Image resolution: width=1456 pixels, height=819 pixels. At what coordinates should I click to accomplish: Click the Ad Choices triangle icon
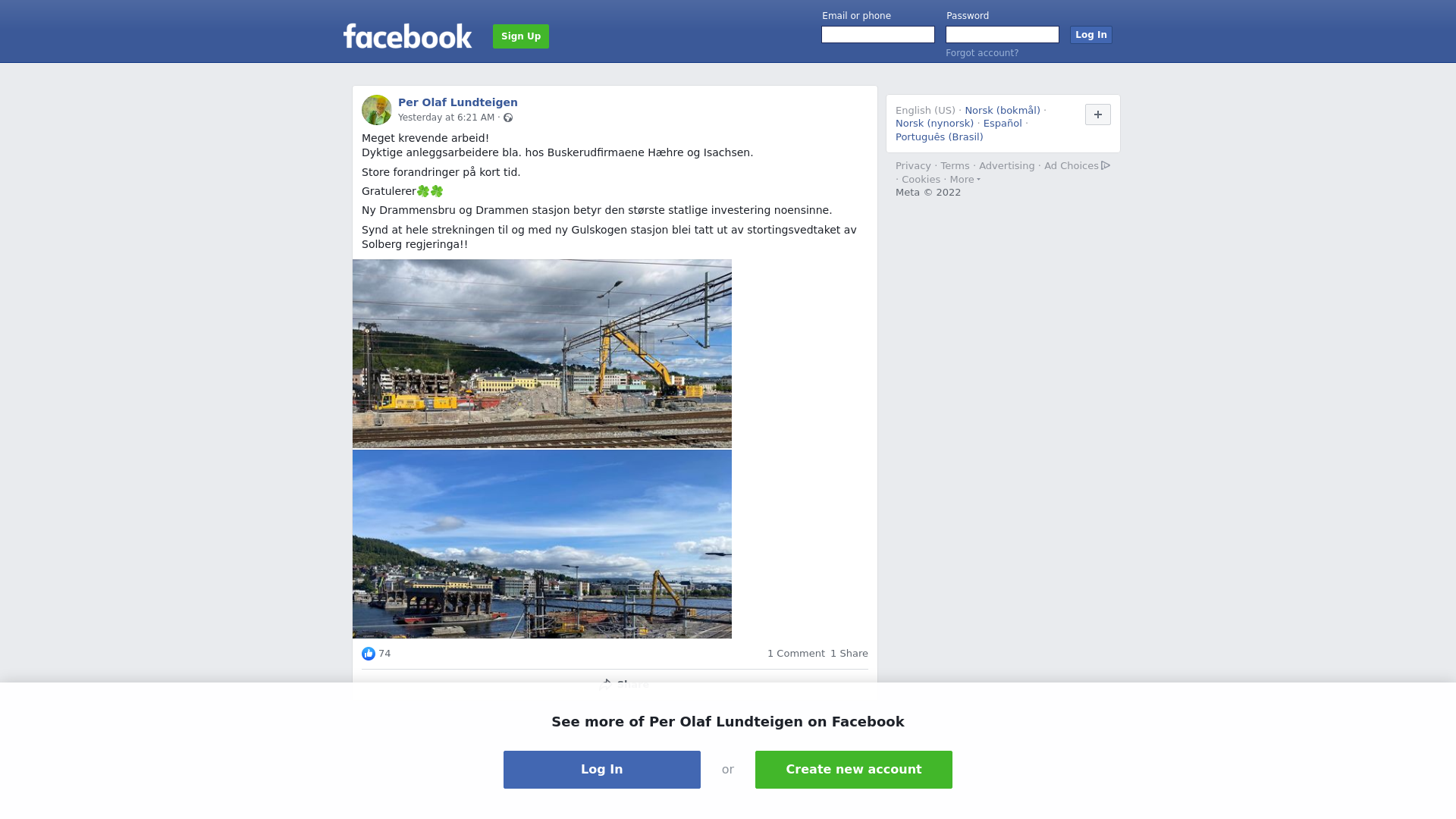(1106, 165)
